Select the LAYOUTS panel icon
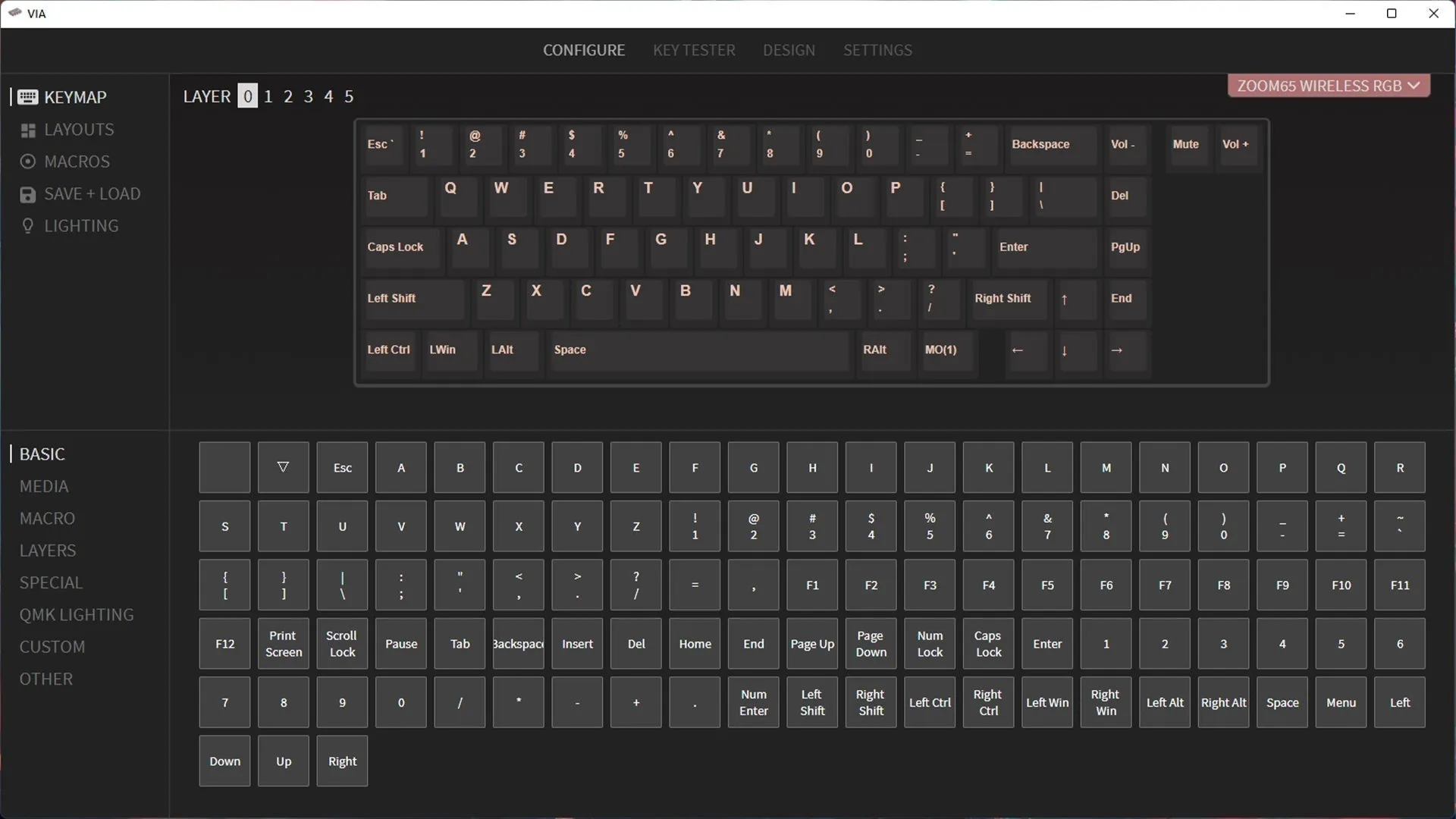Image resolution: width=1456 pixels, height=819 pixels. (27, 129)
